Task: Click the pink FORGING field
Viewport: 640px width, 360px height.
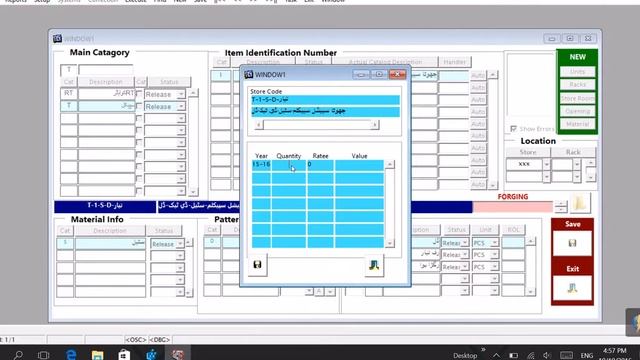Action: pos(513,207)
